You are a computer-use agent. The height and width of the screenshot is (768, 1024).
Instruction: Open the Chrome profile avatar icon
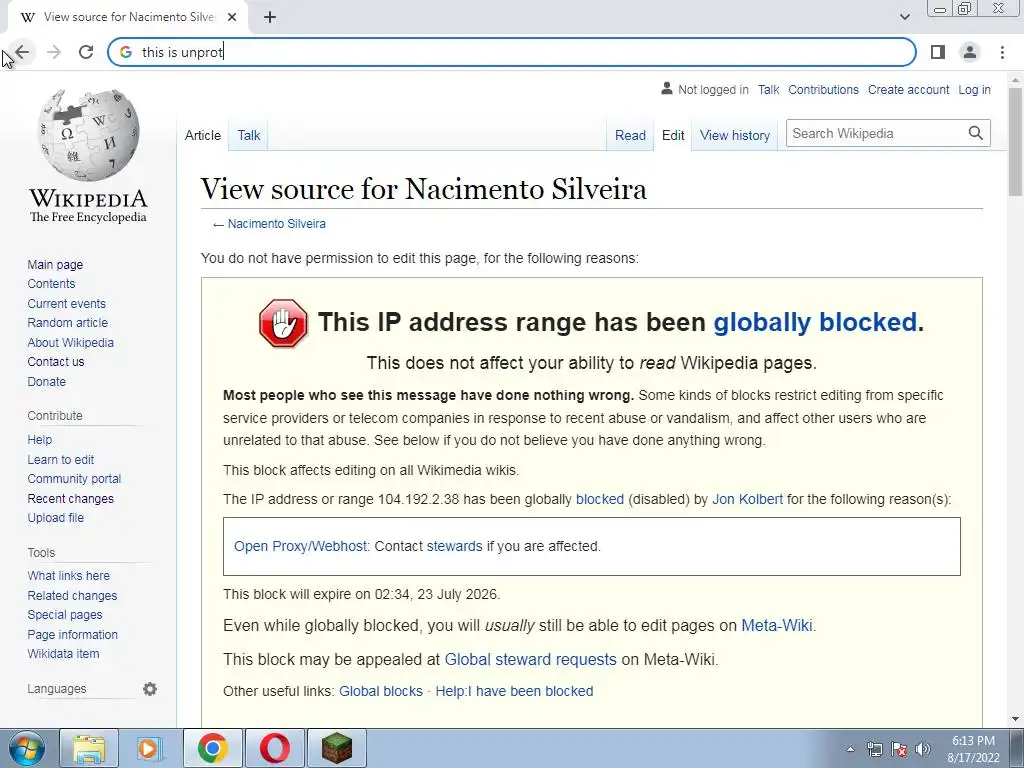point(970,52)
